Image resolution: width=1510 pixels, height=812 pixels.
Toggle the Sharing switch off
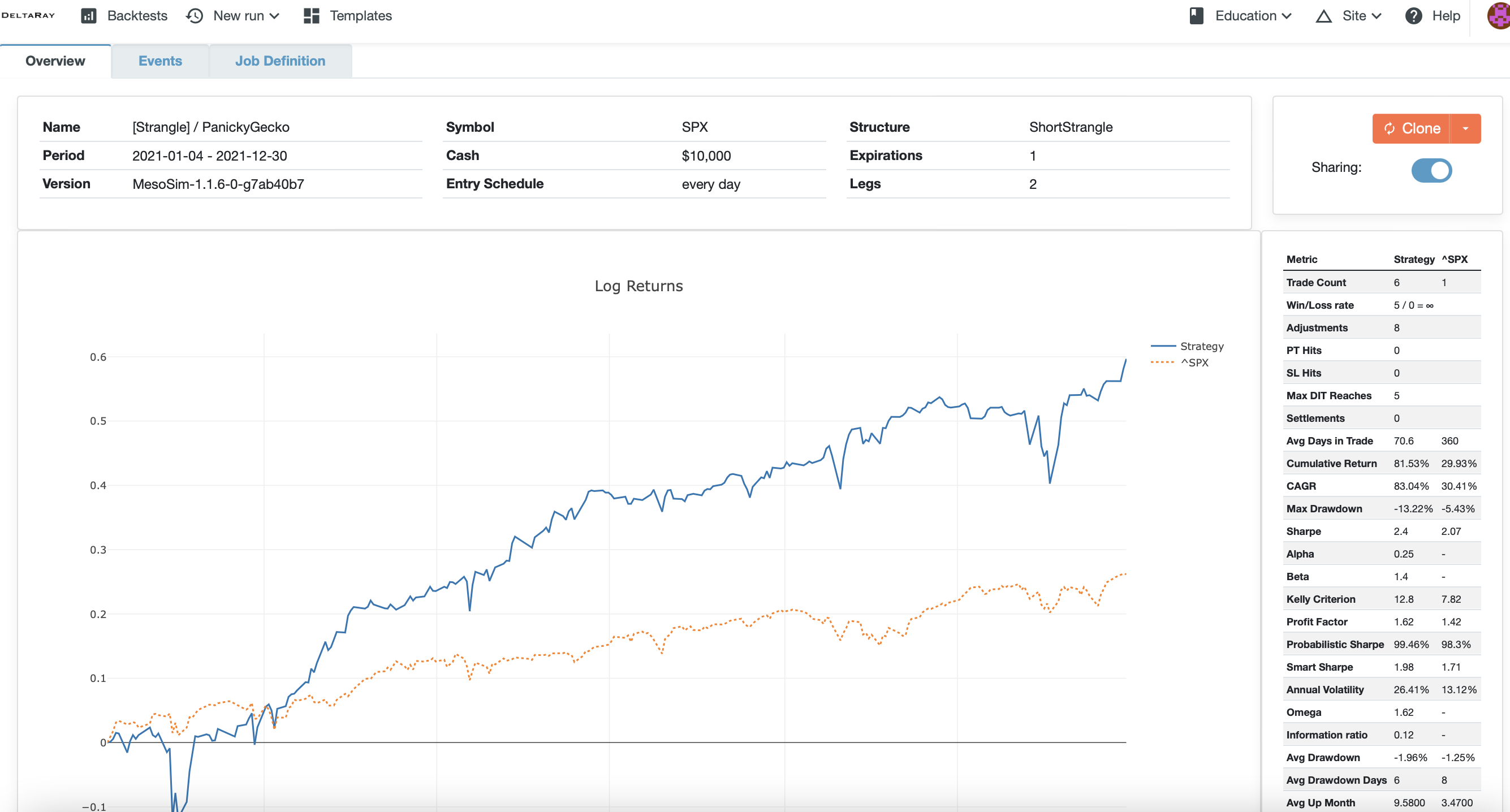[x=1431, y=171]
